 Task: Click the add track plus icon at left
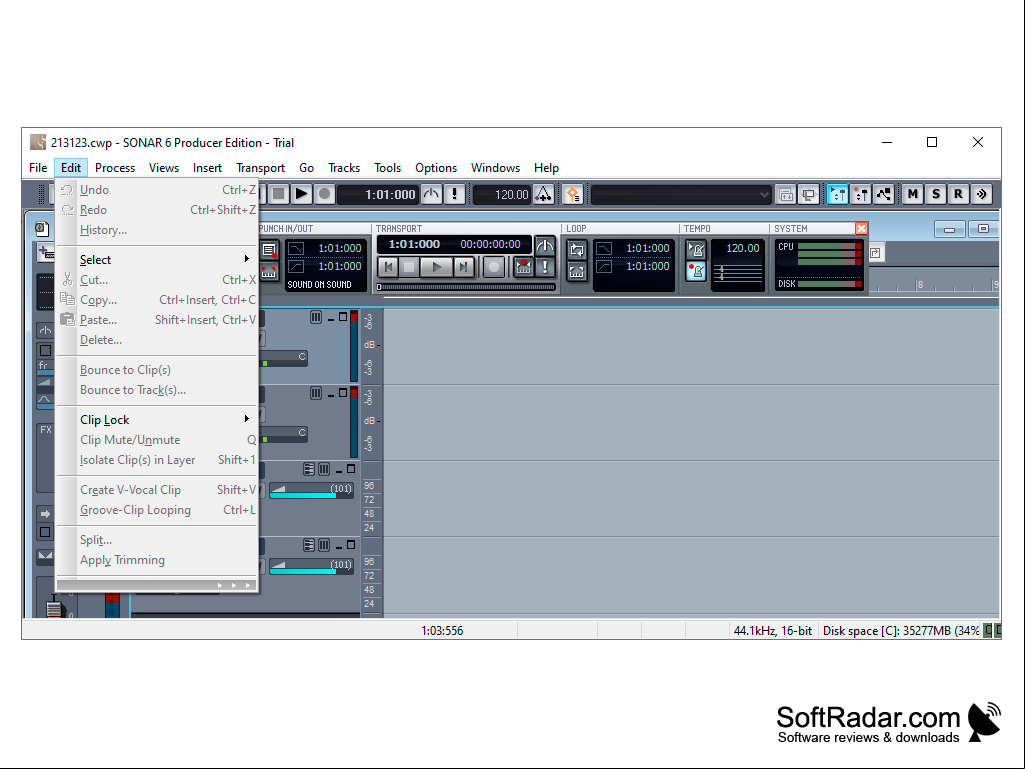pos(45,252)
